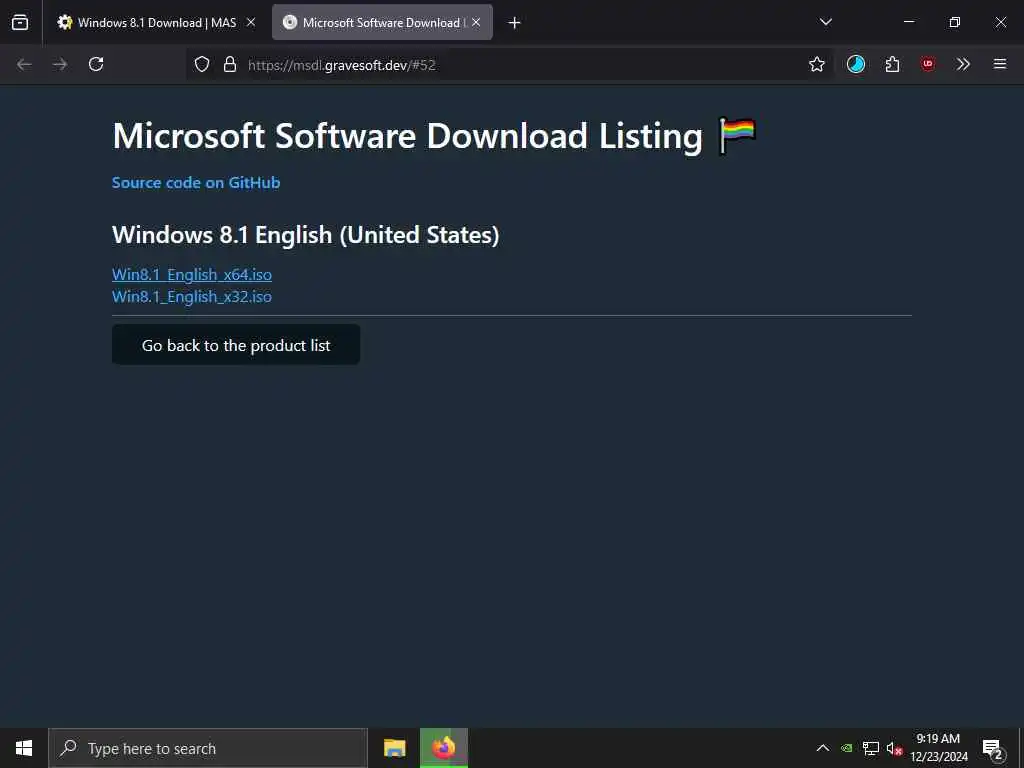Open Firefox View in the tab bar
Viewport: 1024px width, 768px height.
[x=20, y=22]
